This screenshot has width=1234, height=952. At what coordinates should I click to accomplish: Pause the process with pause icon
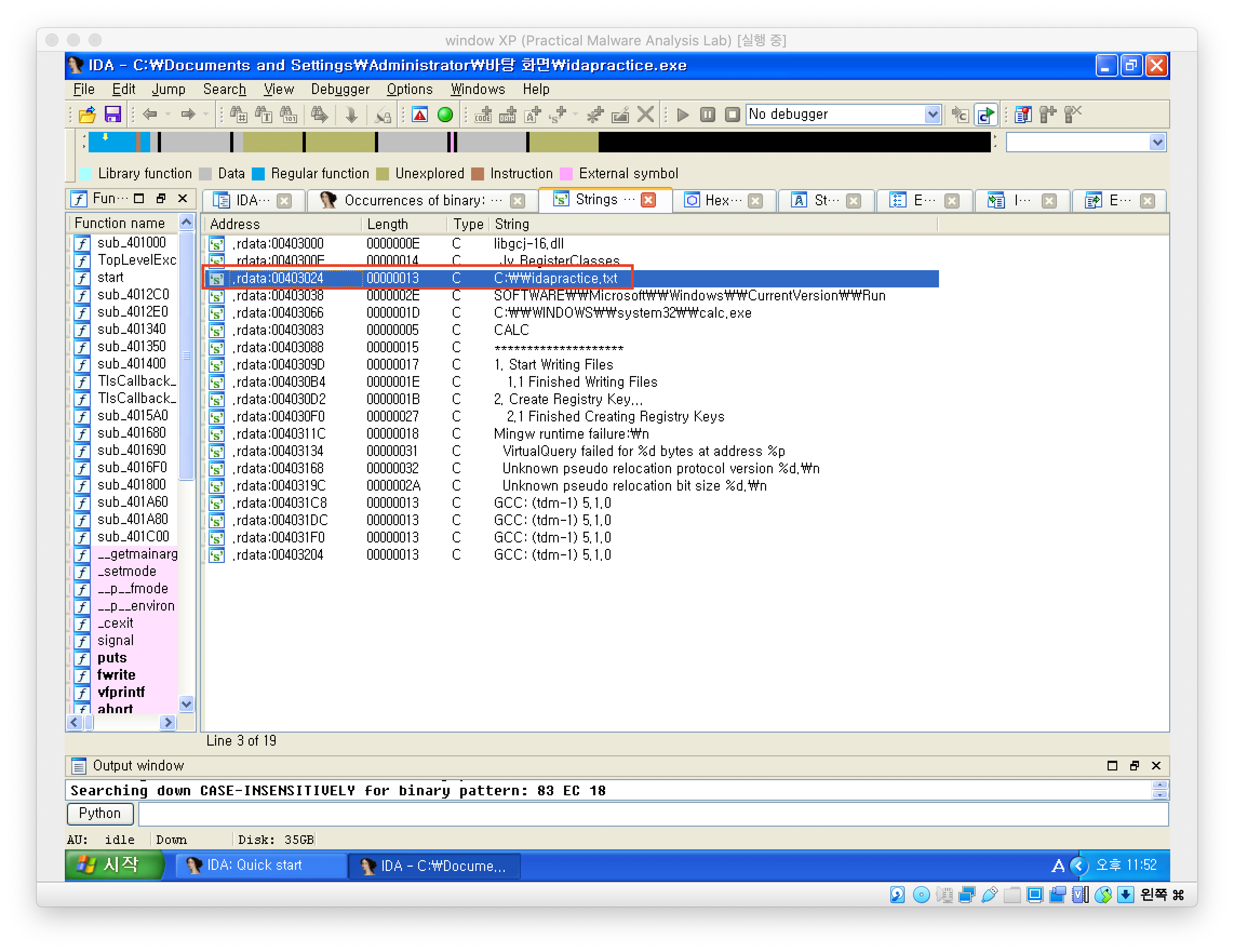coord(707,115)
